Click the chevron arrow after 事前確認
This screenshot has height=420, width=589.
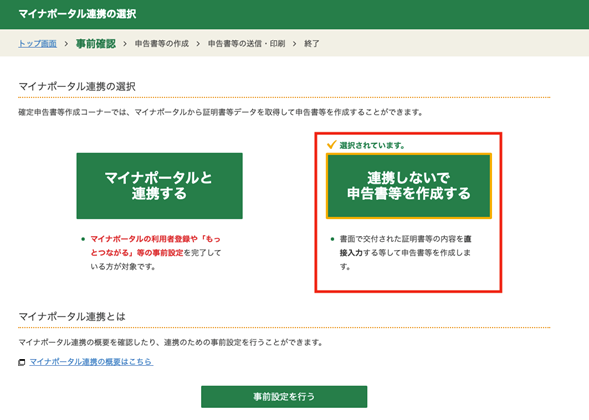click(x=125, y=44)
